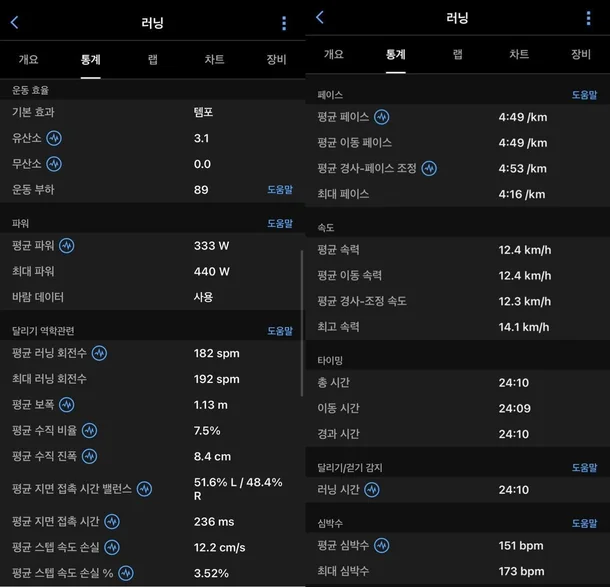610x587 pixels.
Task: Open 도움말 link in 파워 section
Action: click(280, 223)
